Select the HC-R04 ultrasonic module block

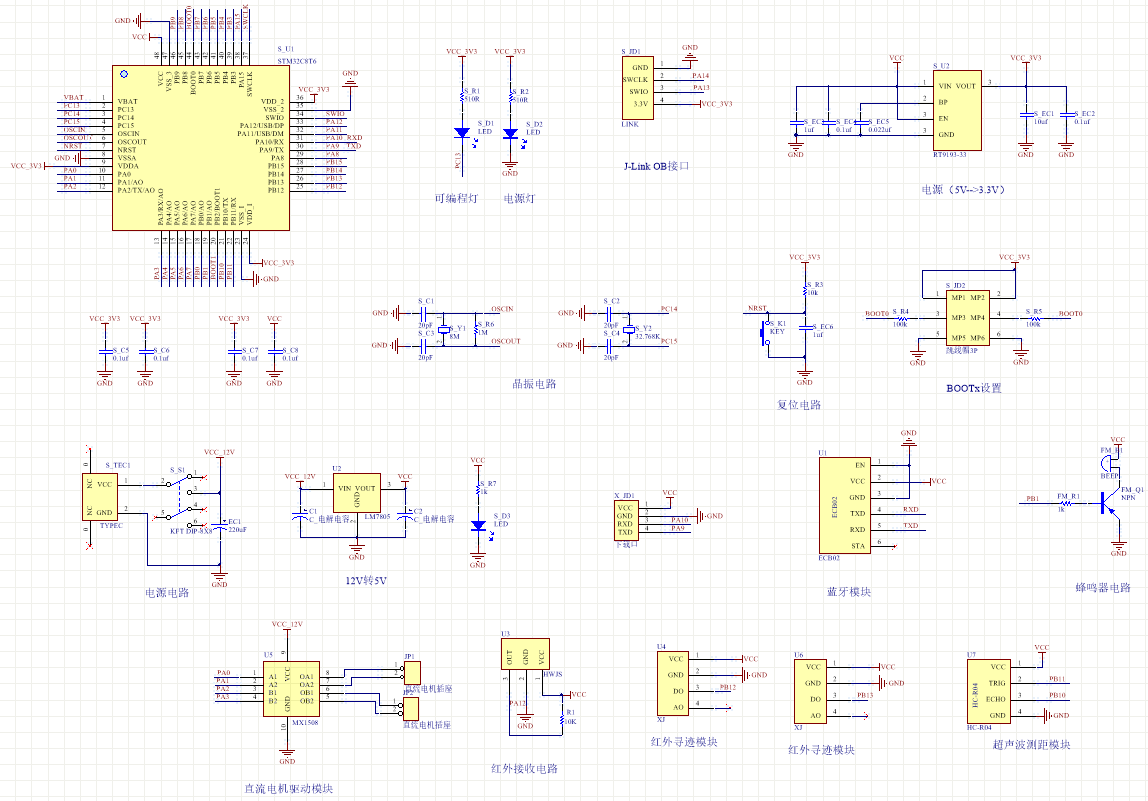(x=989, y=691)
